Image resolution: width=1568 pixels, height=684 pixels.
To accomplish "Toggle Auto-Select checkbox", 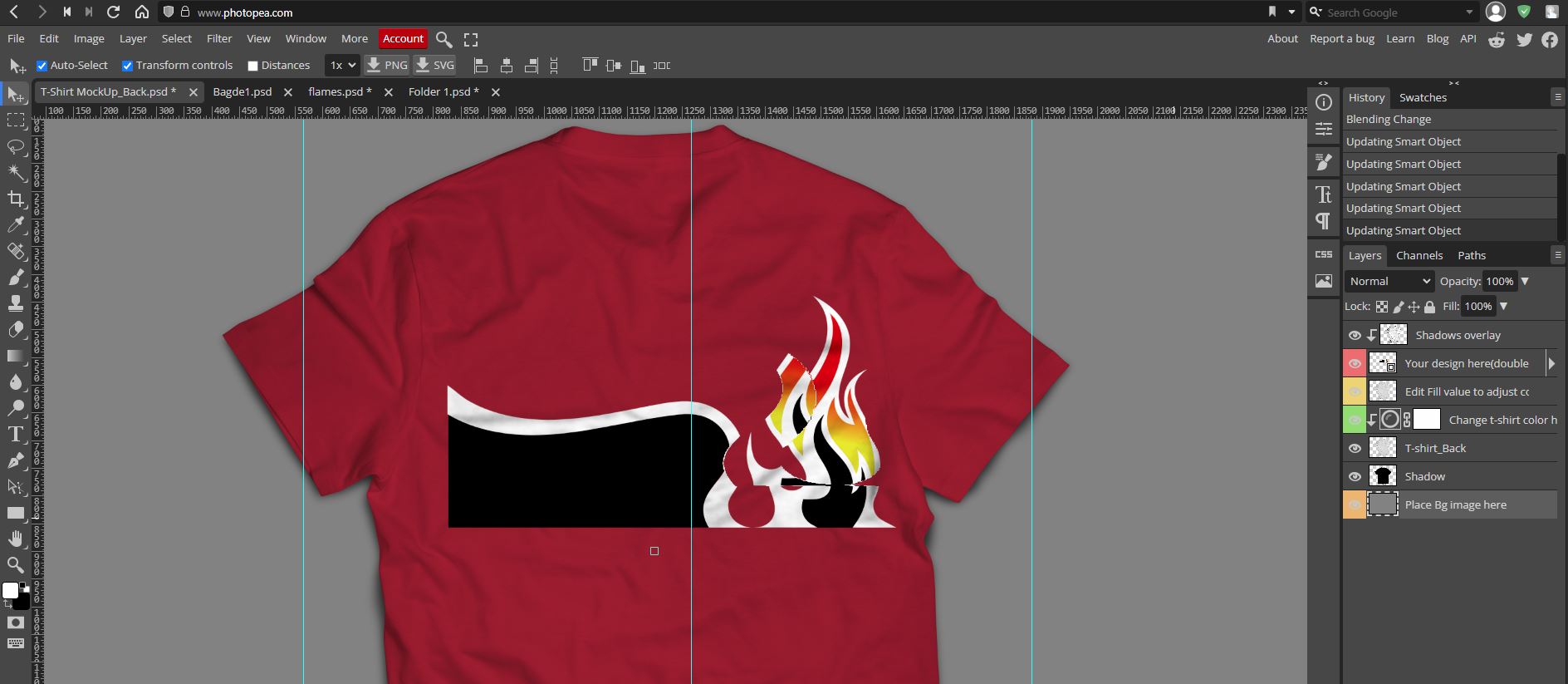I will (x=42, y=66).
